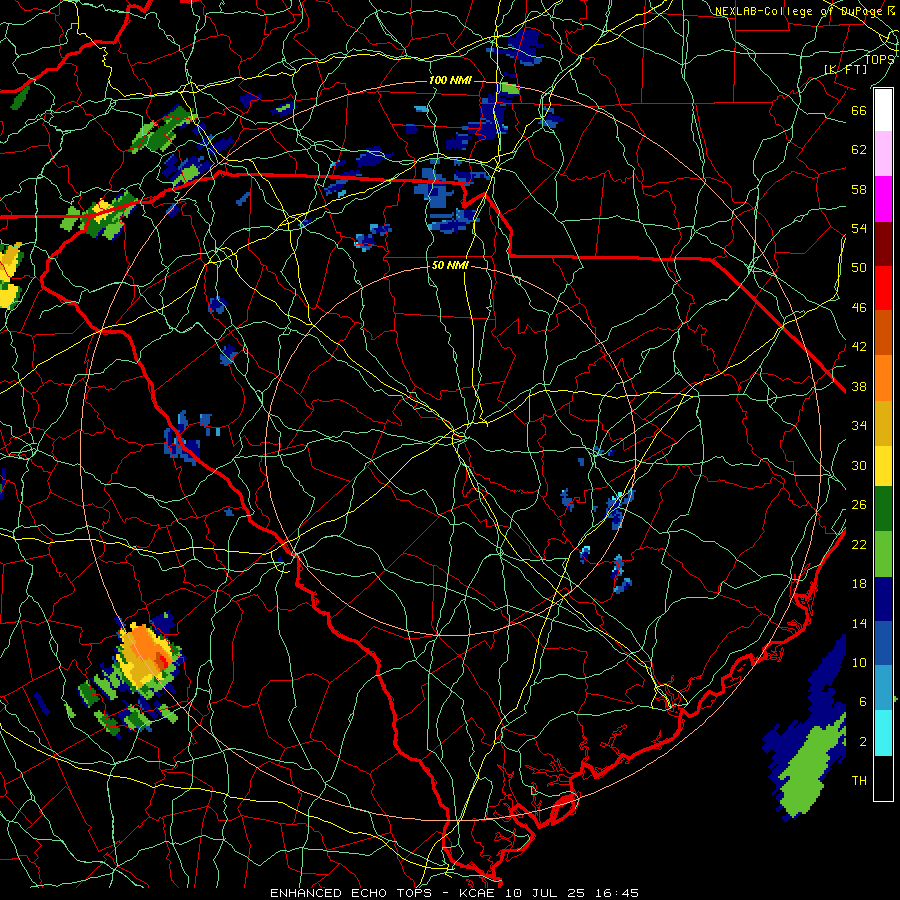This screenshot has height=900, width=900.
Task: Click the legend value 46
Action: click(859, 308)
